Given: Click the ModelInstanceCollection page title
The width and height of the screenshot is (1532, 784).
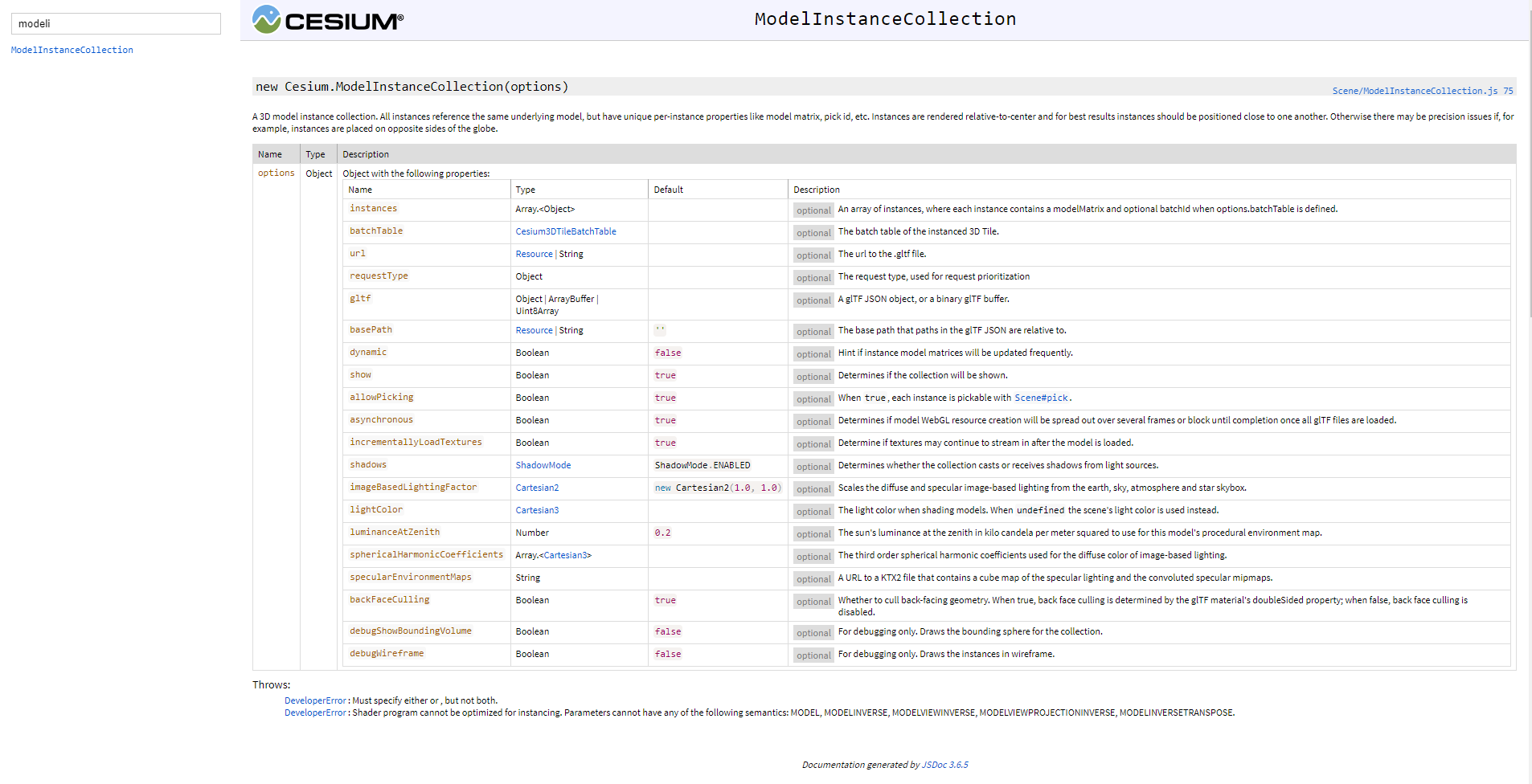Looking at the screenshot, I should (x=885, y=18).
